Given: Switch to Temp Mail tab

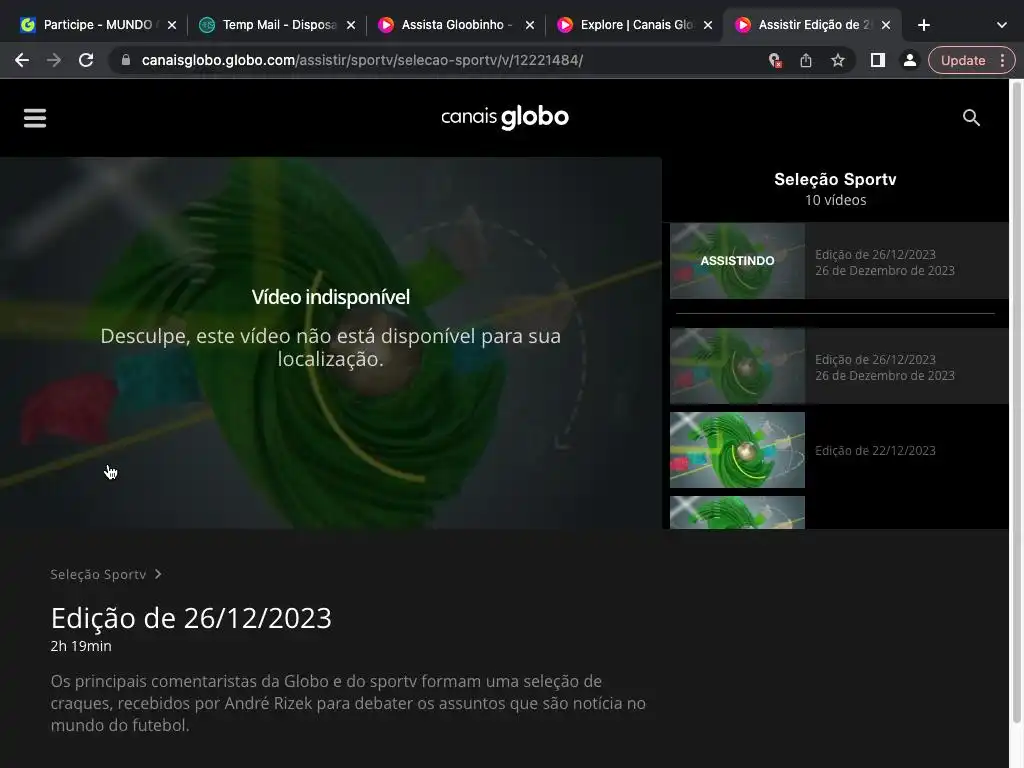Looking at the screenshot, I should tap(278, 25).
